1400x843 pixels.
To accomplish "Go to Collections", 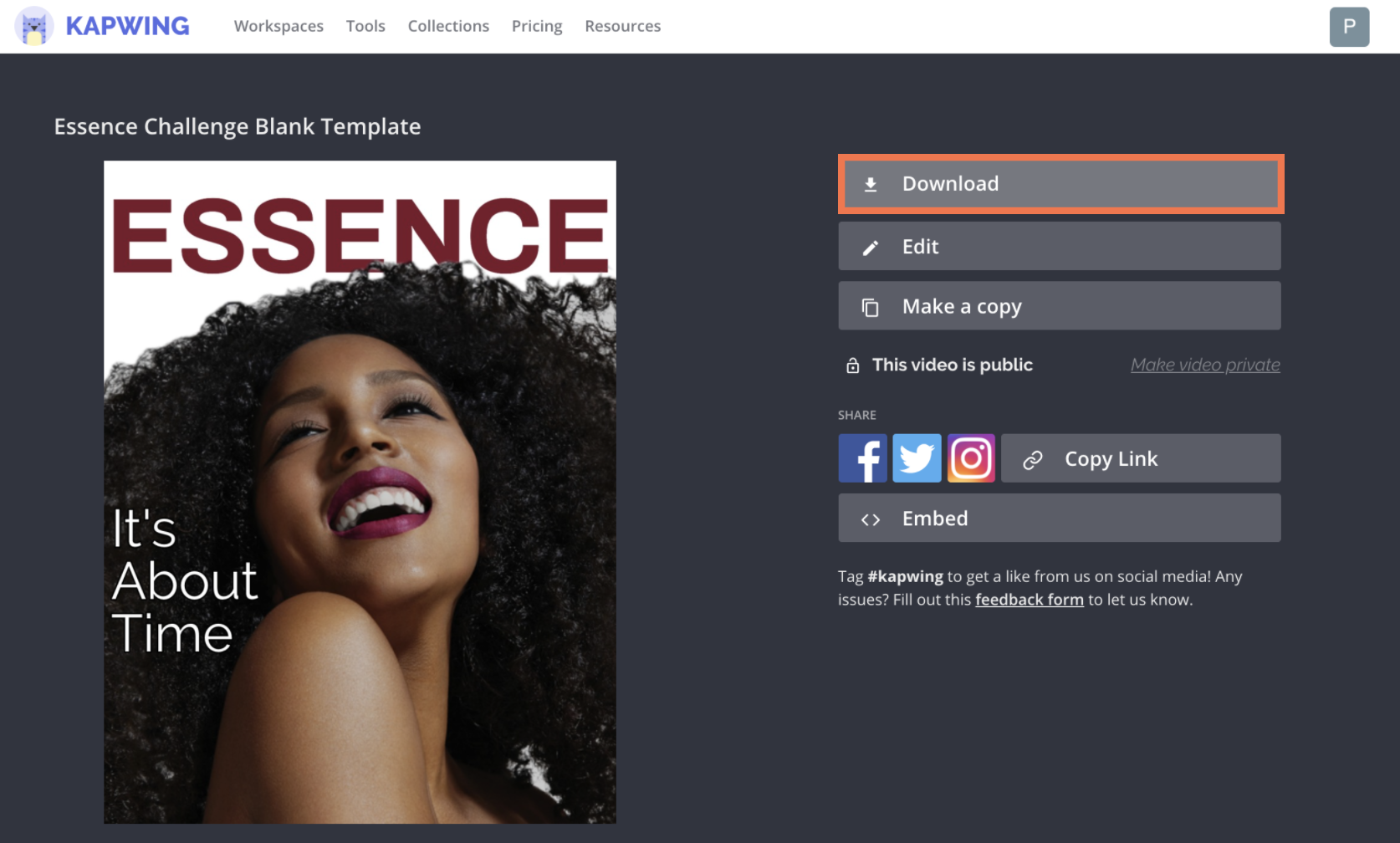I will point(448,26).
